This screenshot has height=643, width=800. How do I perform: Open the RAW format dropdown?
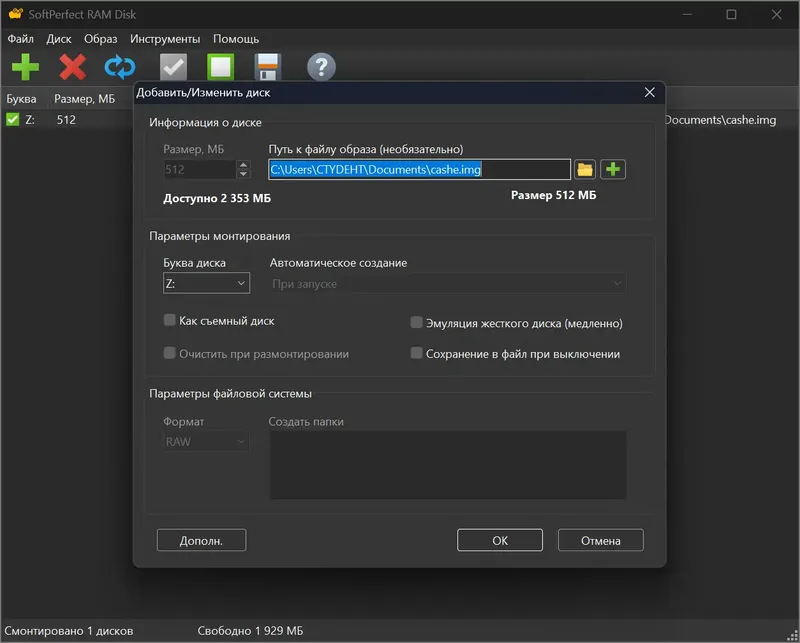coord(206,441)
